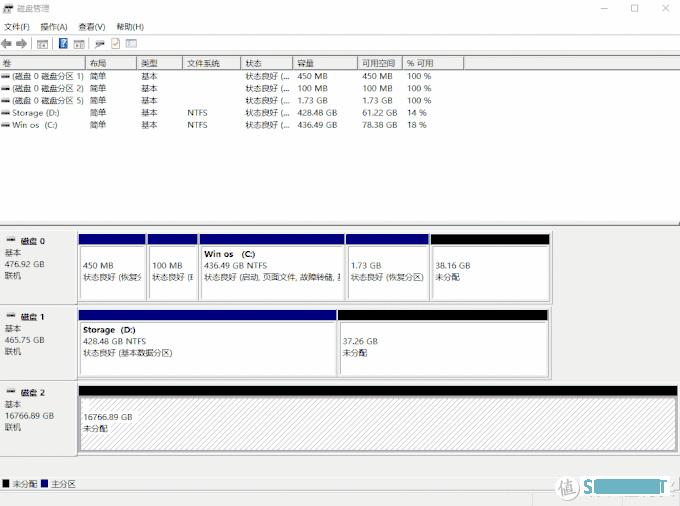Click the 磁盘 1 disk label panel

(38, 343)
